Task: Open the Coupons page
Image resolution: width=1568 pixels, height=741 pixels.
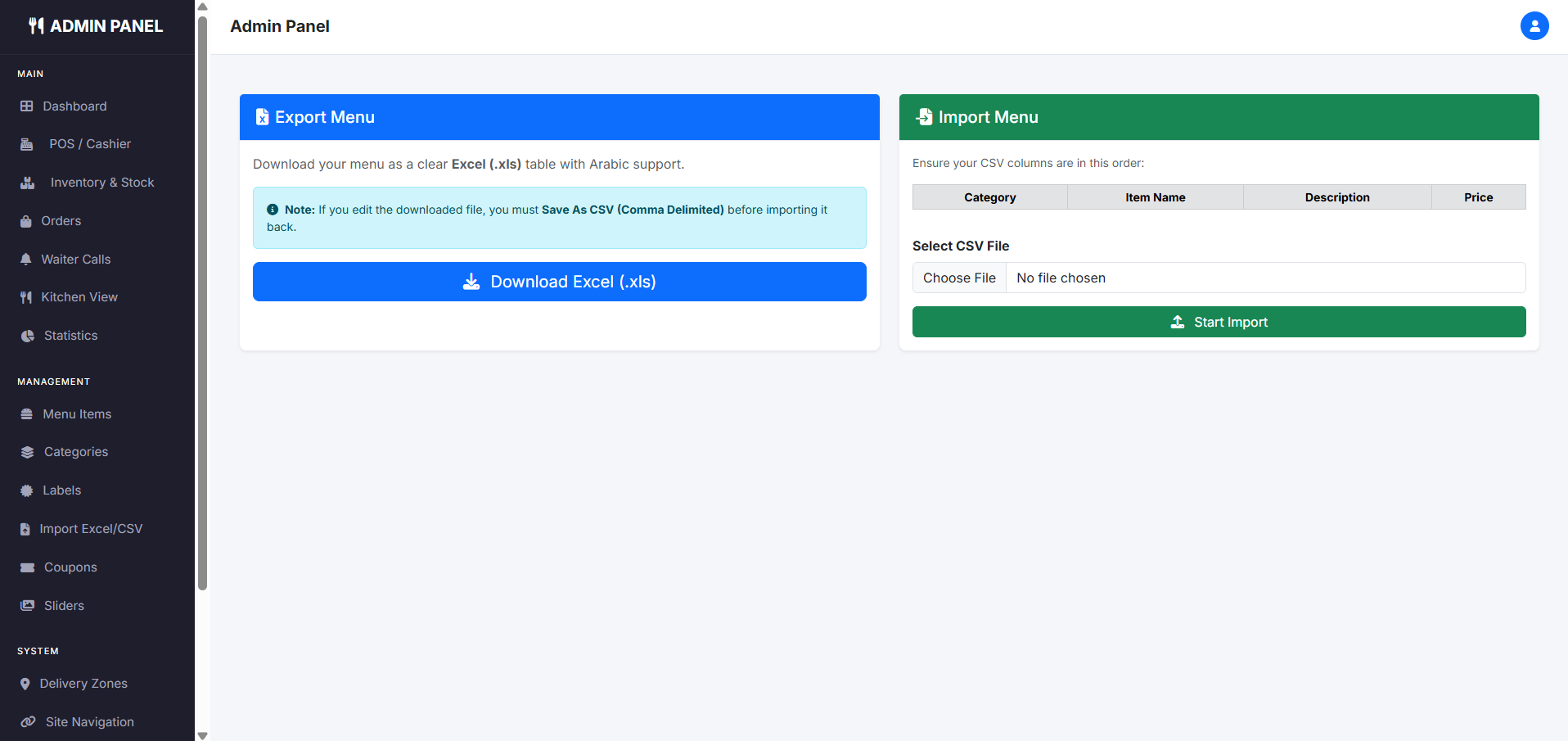Action: (70, 567)
